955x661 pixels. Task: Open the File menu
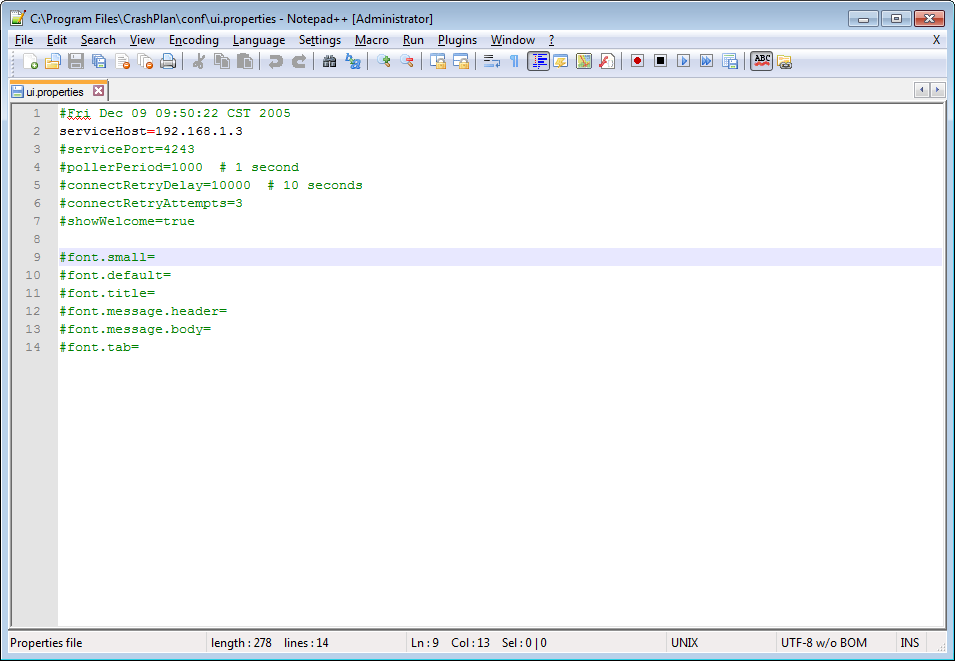(x=24, y=40)
